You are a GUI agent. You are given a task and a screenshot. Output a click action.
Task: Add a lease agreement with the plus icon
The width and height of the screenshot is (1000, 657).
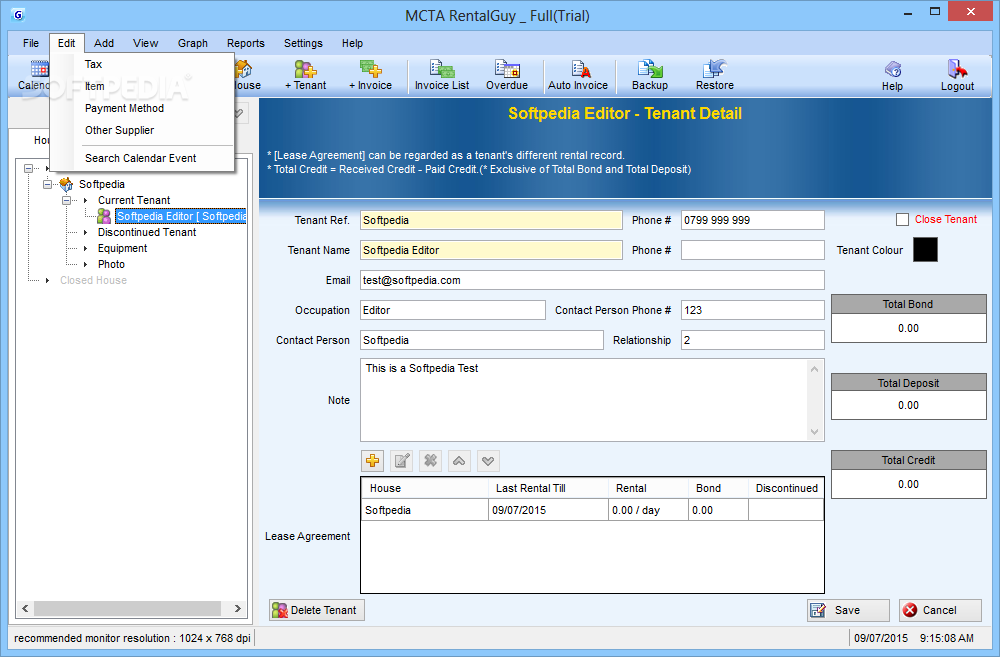click(x=372, y=461)
